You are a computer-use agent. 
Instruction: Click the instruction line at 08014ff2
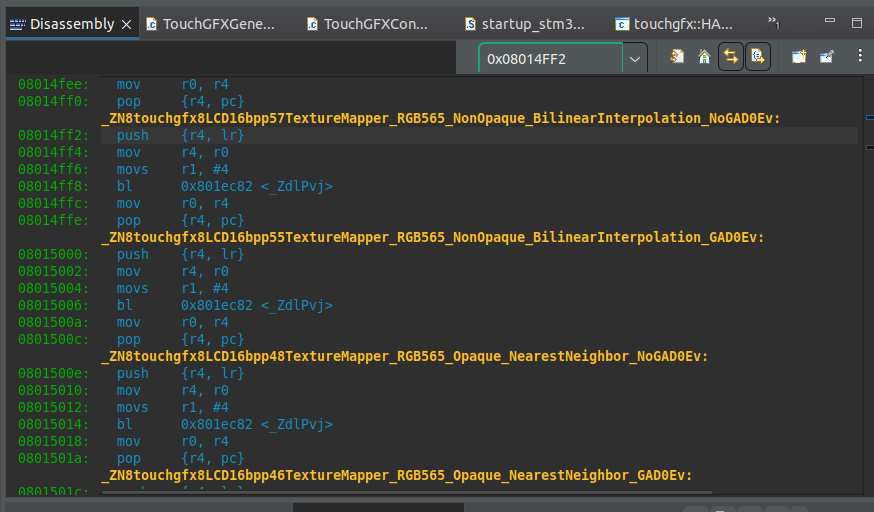tap(479, 135)
